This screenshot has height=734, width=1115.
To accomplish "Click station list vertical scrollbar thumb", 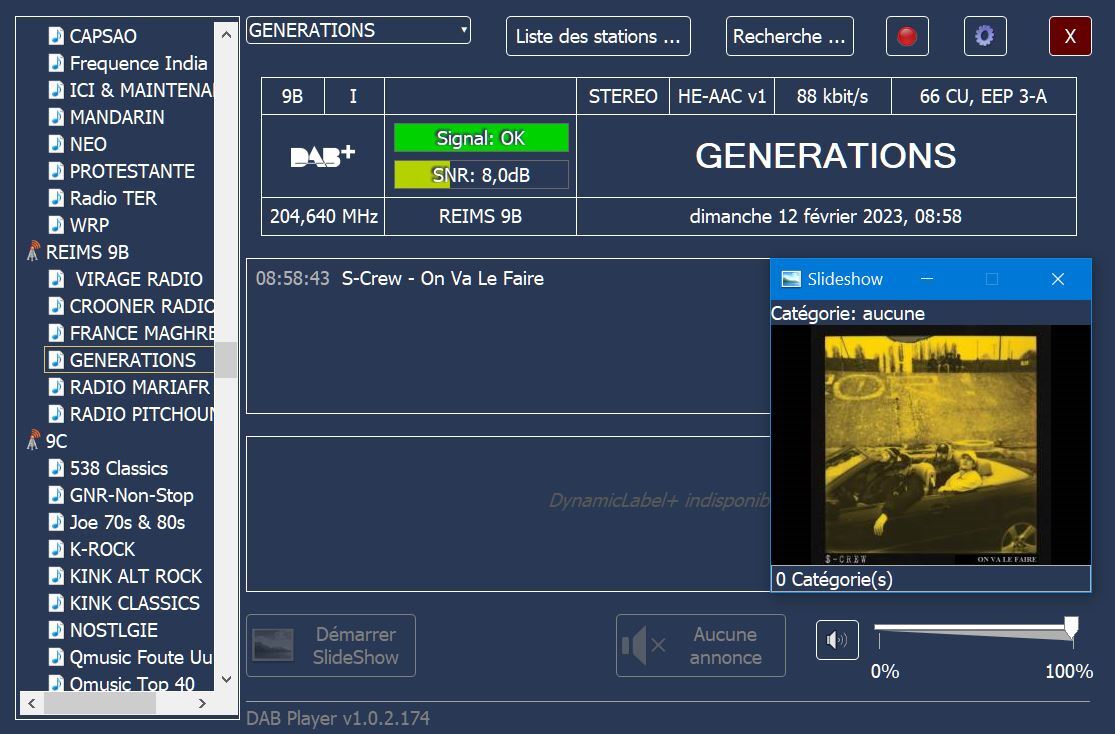I will [x=226, y=360].
